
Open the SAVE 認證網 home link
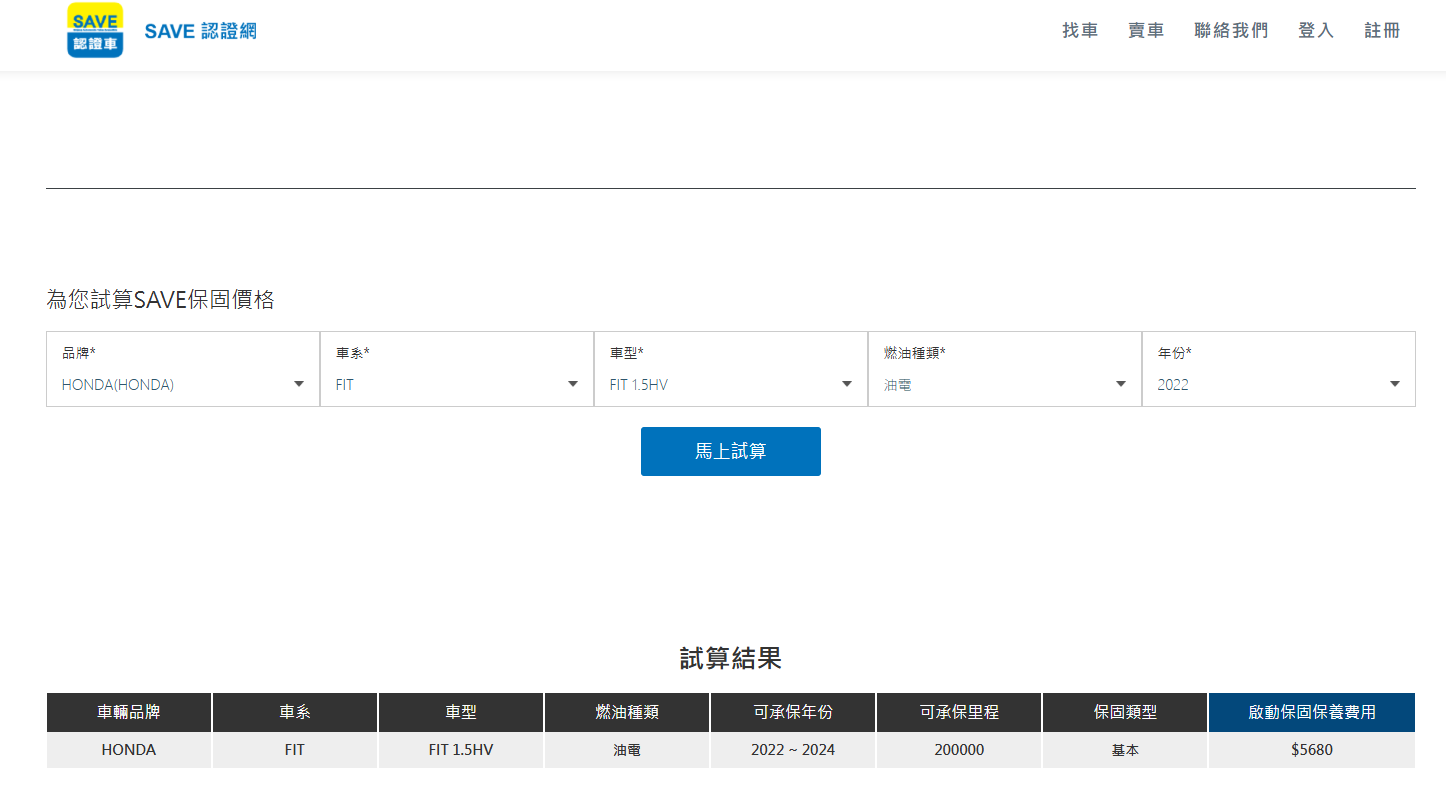coord(200,31)
